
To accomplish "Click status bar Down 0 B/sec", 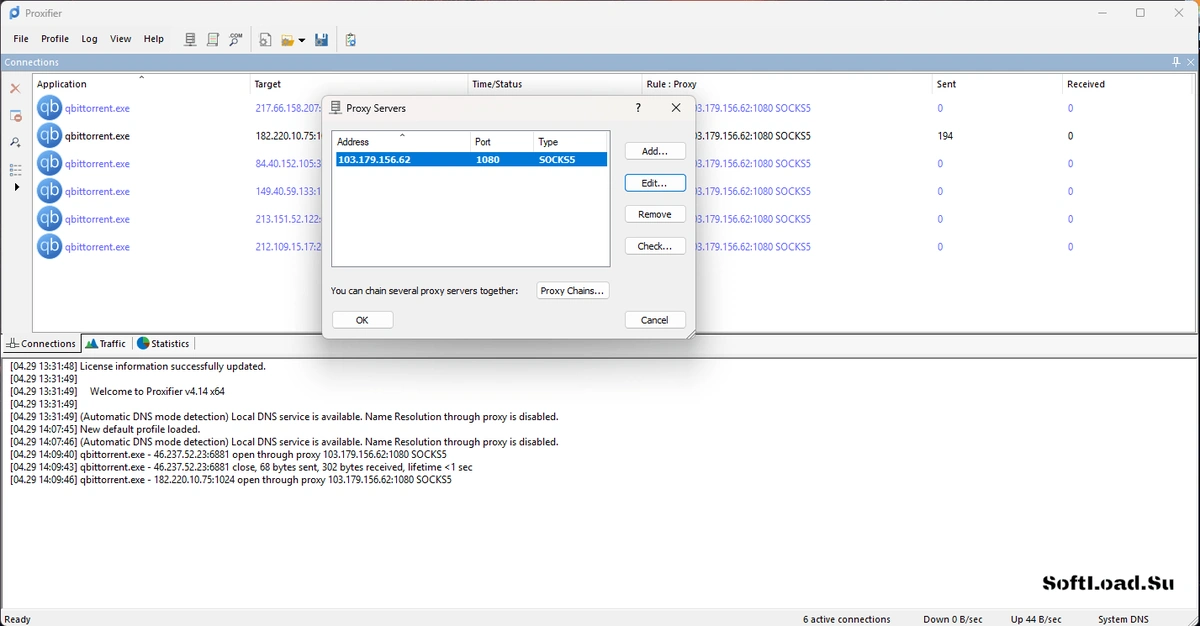I will click(x=953, y=619).
